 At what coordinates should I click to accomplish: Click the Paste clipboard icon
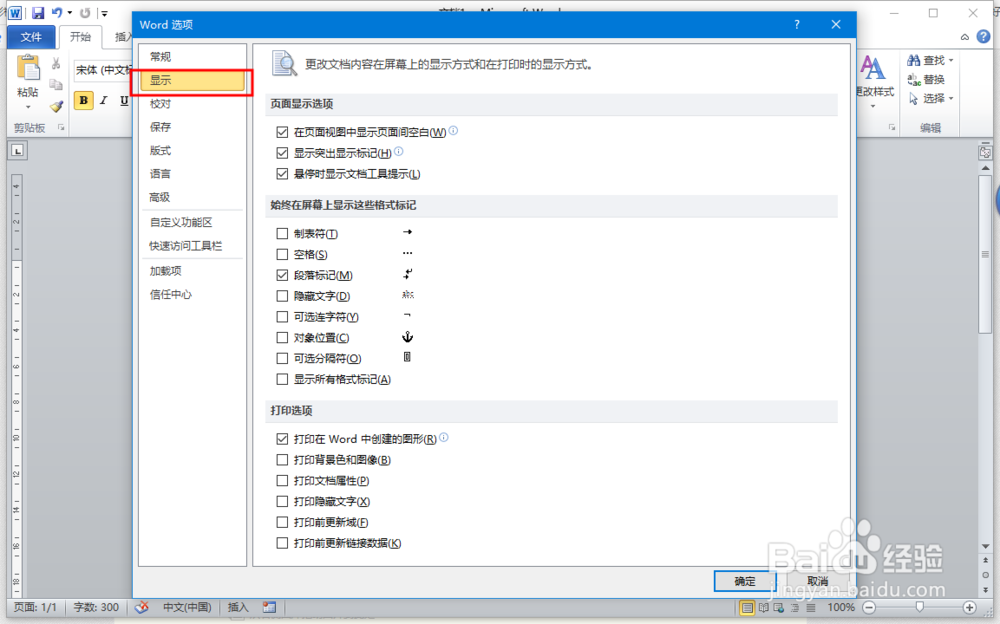tap(27, 68)
